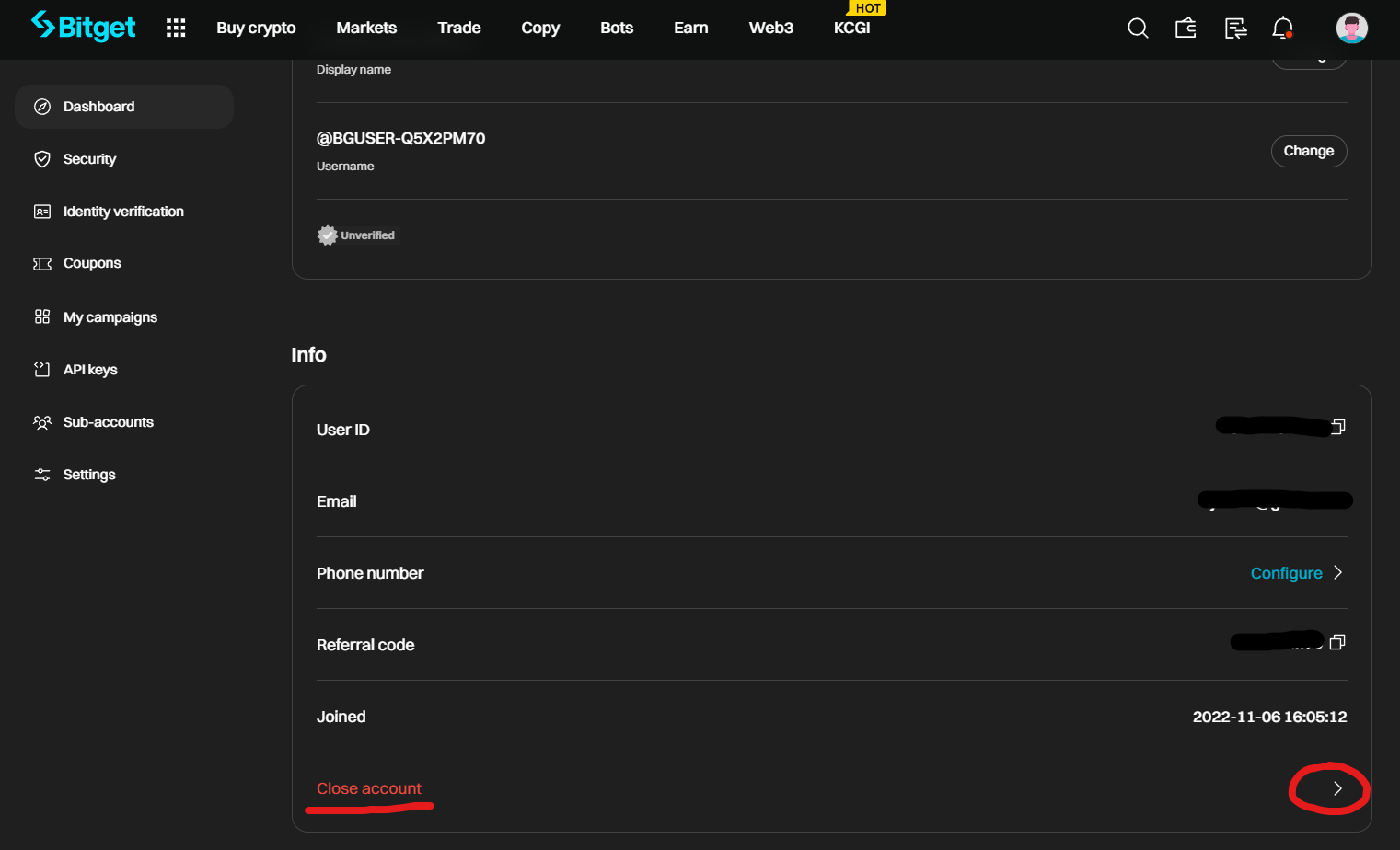1400x850 pixels.
Task: Open the orders list icon
Action: pos(1235,29)
